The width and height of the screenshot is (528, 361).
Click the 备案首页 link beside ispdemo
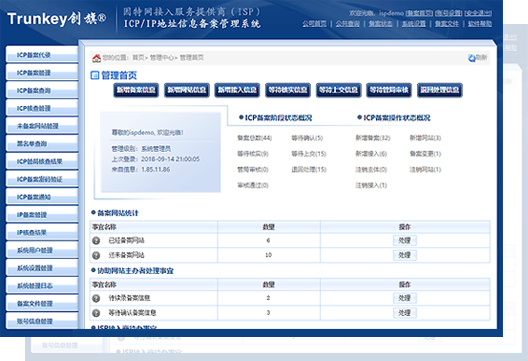click(x=419, y=13)
